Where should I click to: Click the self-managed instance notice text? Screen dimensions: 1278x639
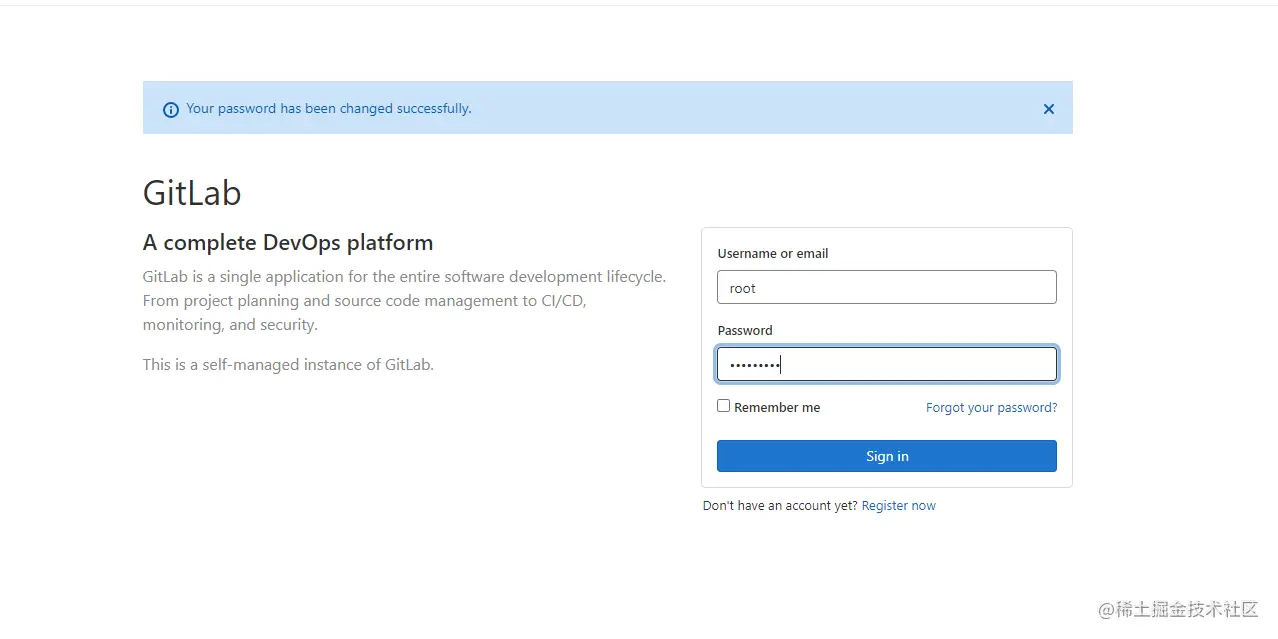tap(288, 364)
